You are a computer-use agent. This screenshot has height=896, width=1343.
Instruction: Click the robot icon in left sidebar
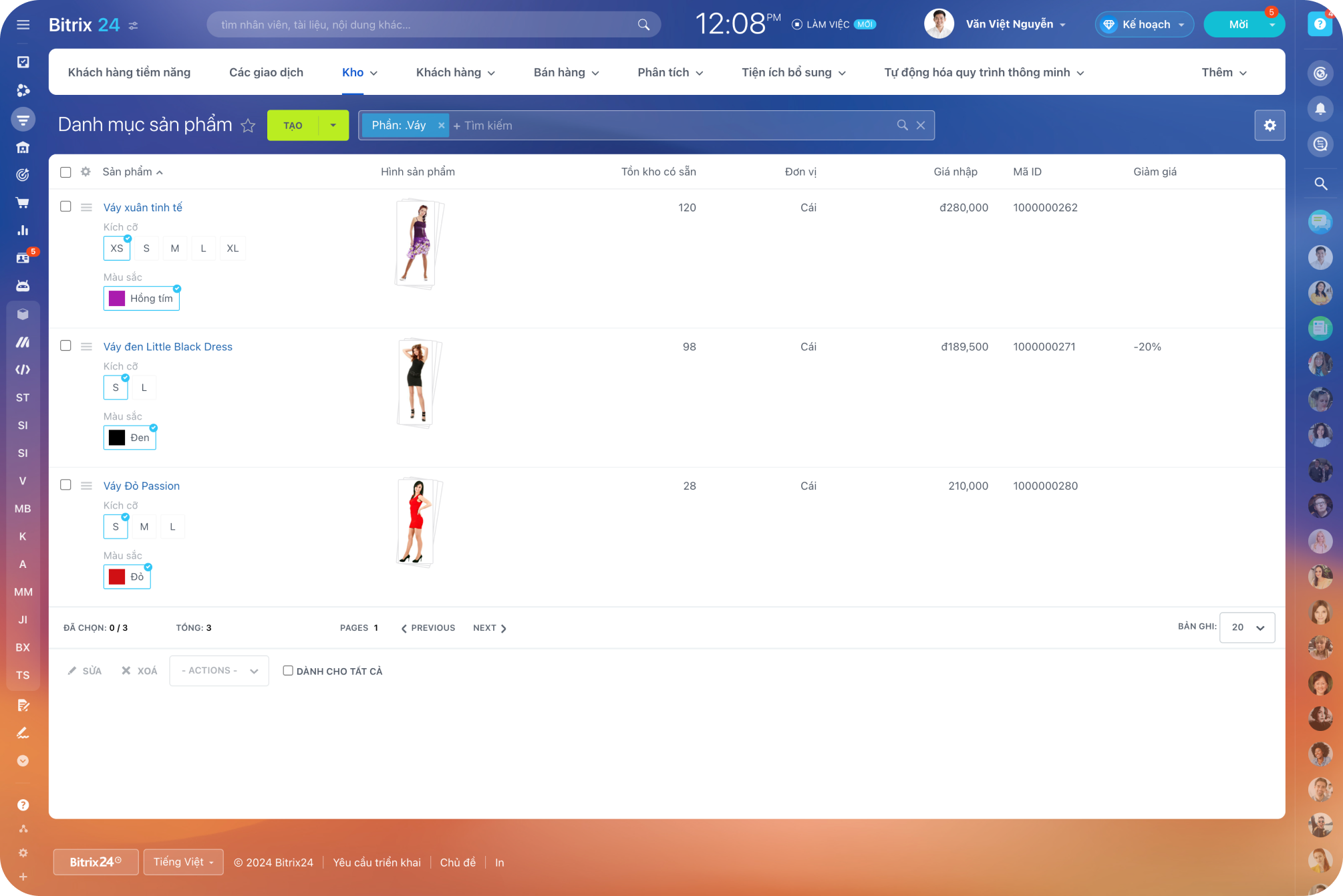[23, 286]
